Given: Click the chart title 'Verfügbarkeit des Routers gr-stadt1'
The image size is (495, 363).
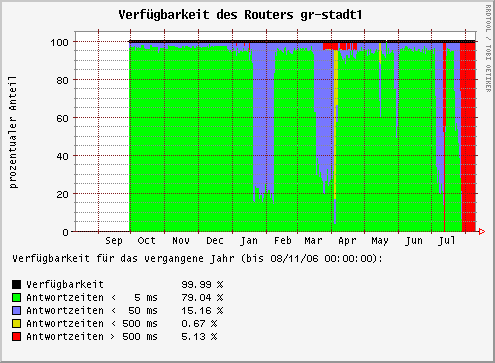Looking at the screenshot, I should (x=240, y=15).
